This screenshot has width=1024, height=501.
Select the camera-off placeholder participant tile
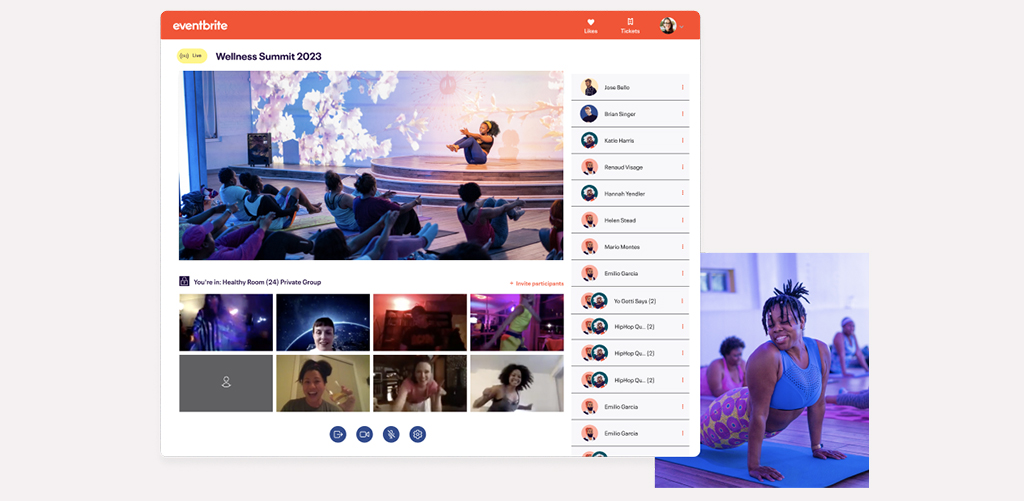226,383
